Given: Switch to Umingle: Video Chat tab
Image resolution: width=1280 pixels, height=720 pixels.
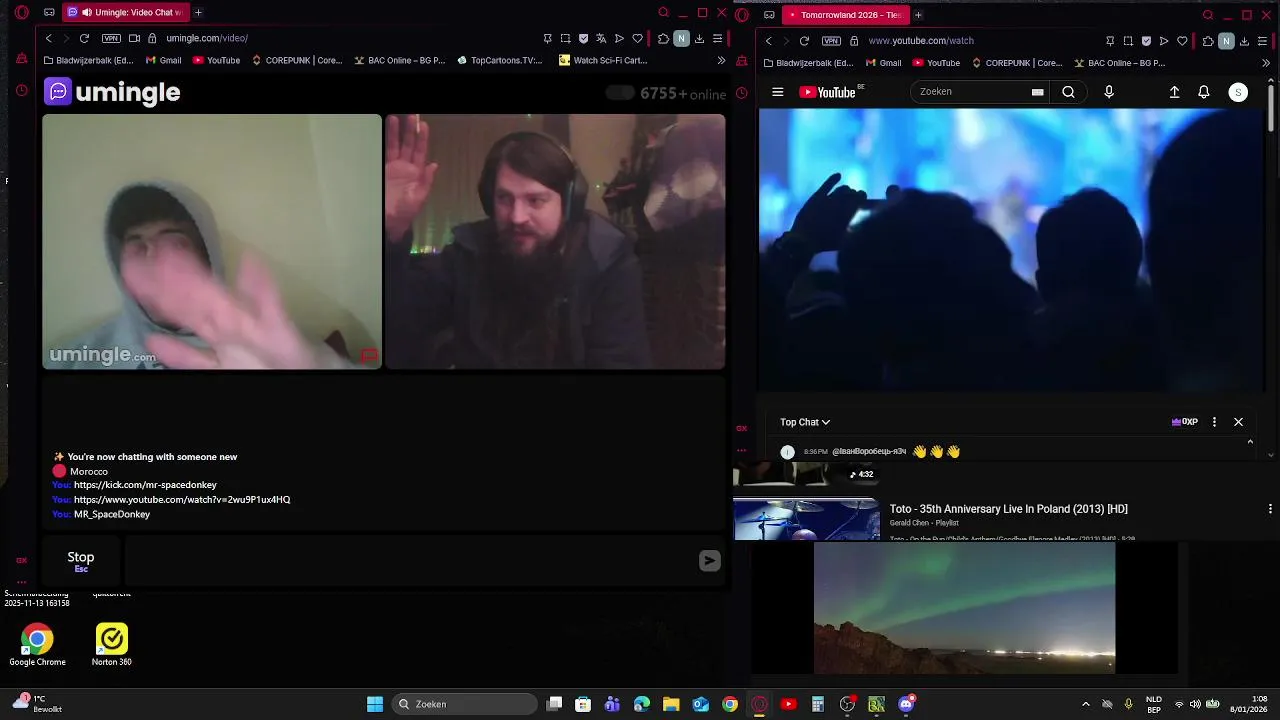Looking at the screenshot, I should (125, 12).
